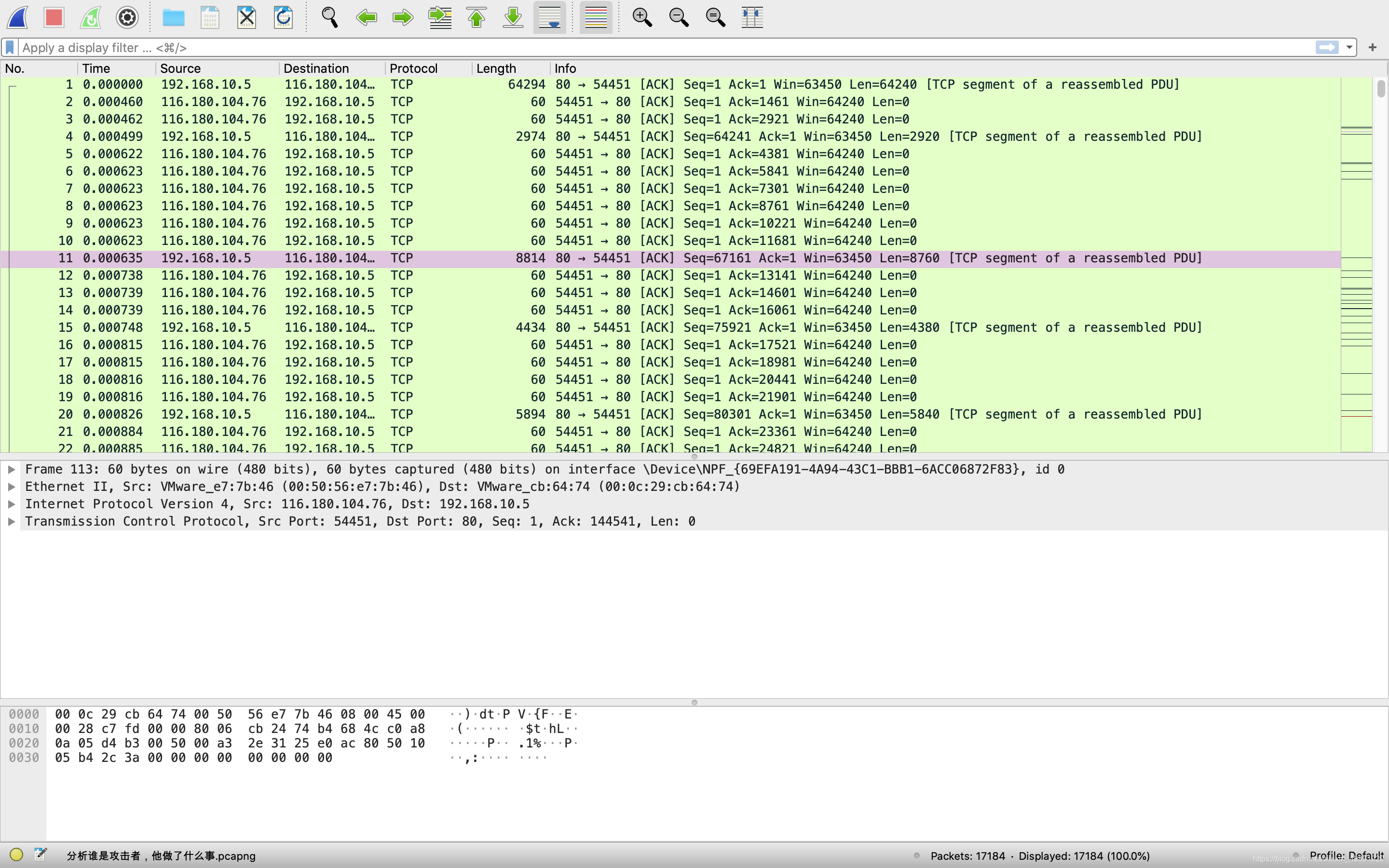Find a packet magnifier icon
This screenshot has height=868, width=1389.
pos(329,17)
